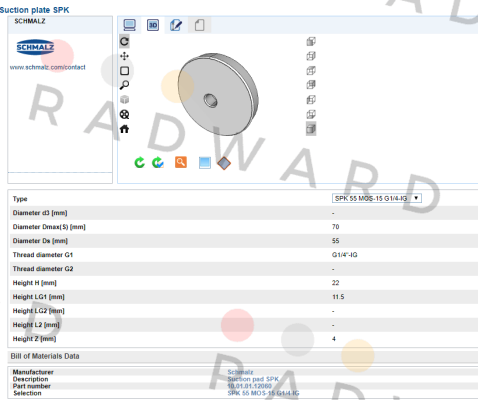Click the Height L2 [mm] row label
Image resolution: width=478 pixels, height=400 pixels.
36,325
